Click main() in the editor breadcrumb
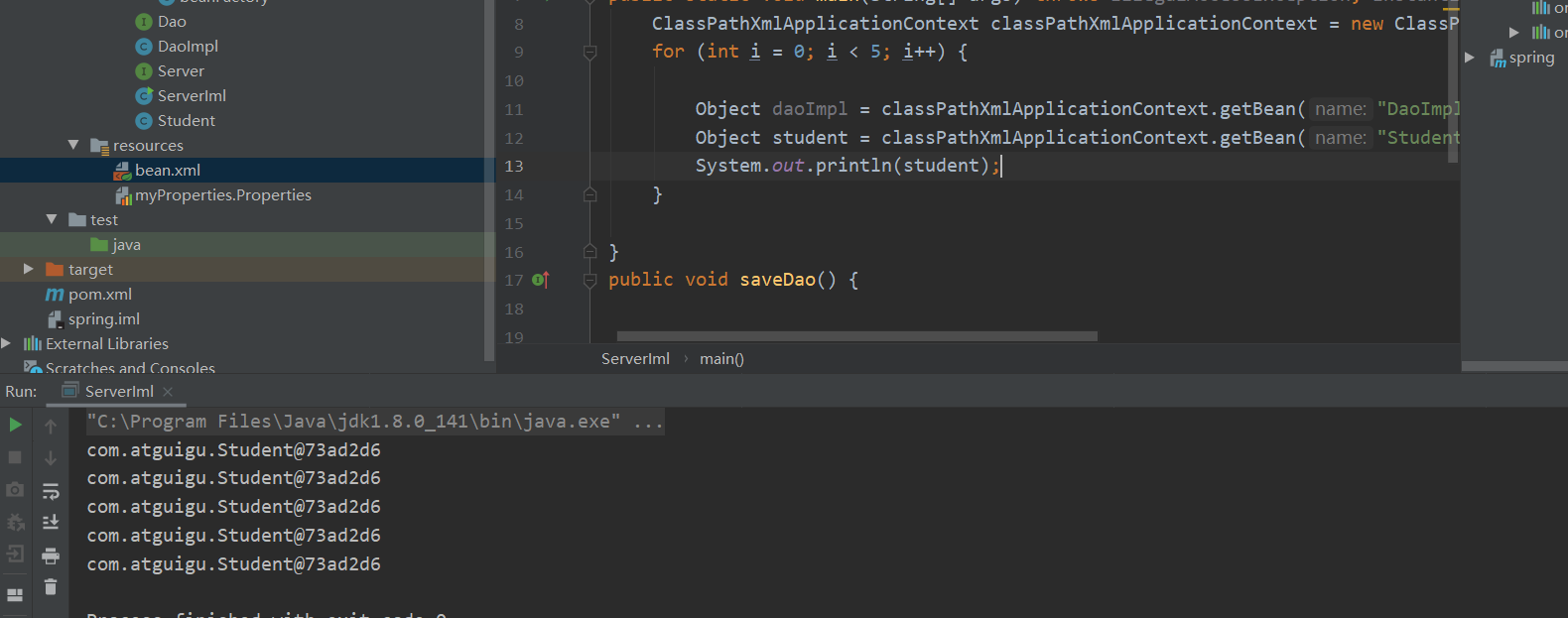The image size is (1568, 618). [x=721, y=359]
